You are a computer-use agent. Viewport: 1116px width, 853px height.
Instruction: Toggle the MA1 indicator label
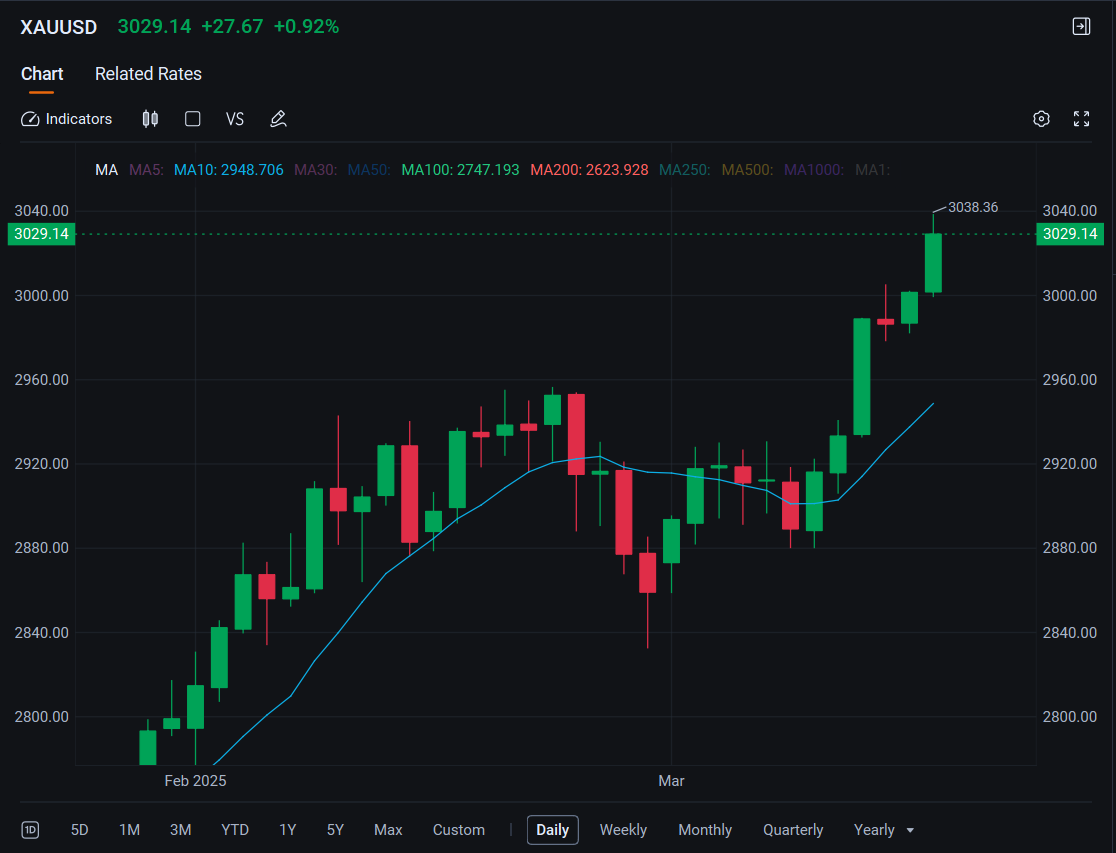coord(873,170)
